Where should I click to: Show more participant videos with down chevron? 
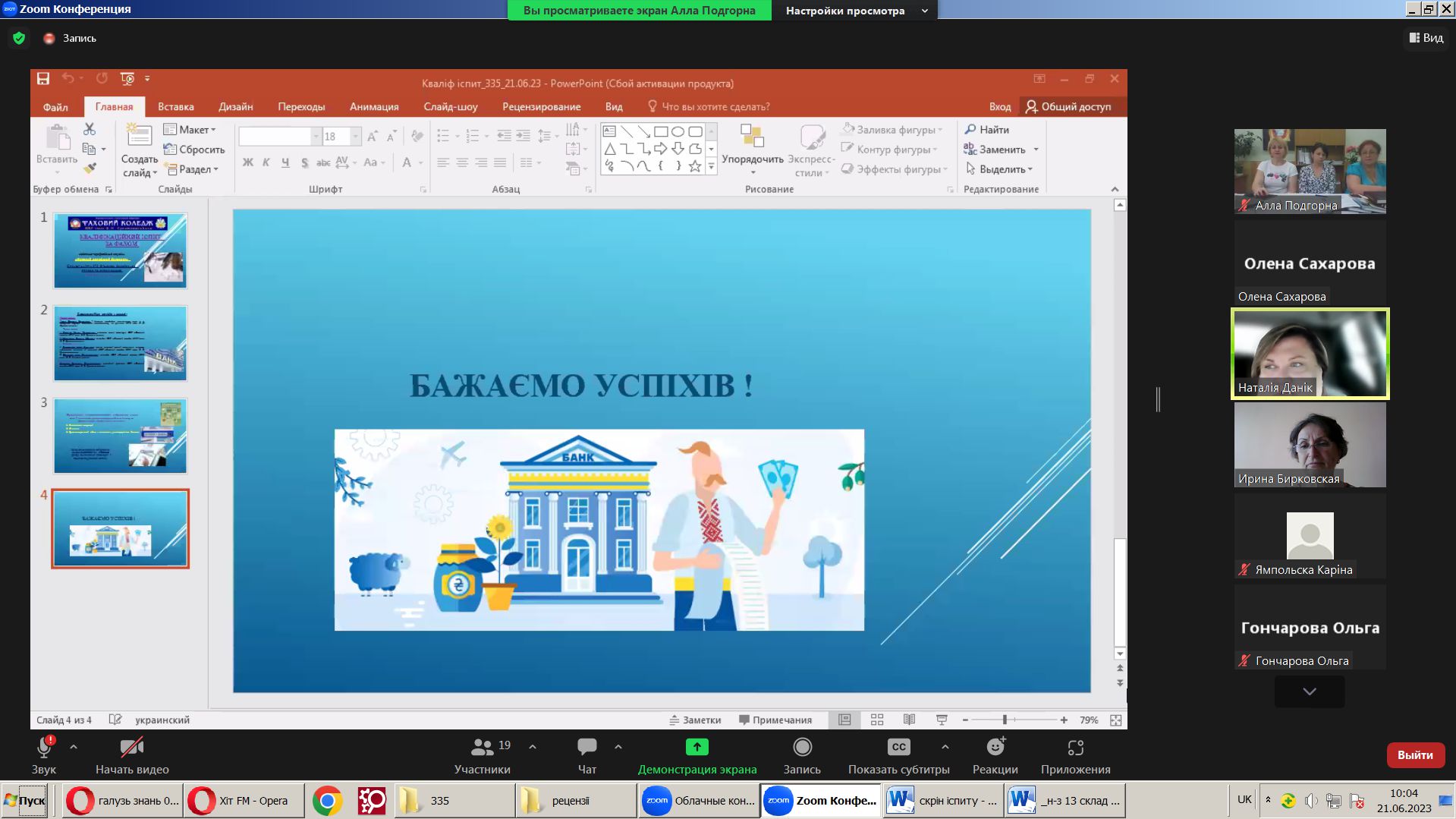point(1309,691)
